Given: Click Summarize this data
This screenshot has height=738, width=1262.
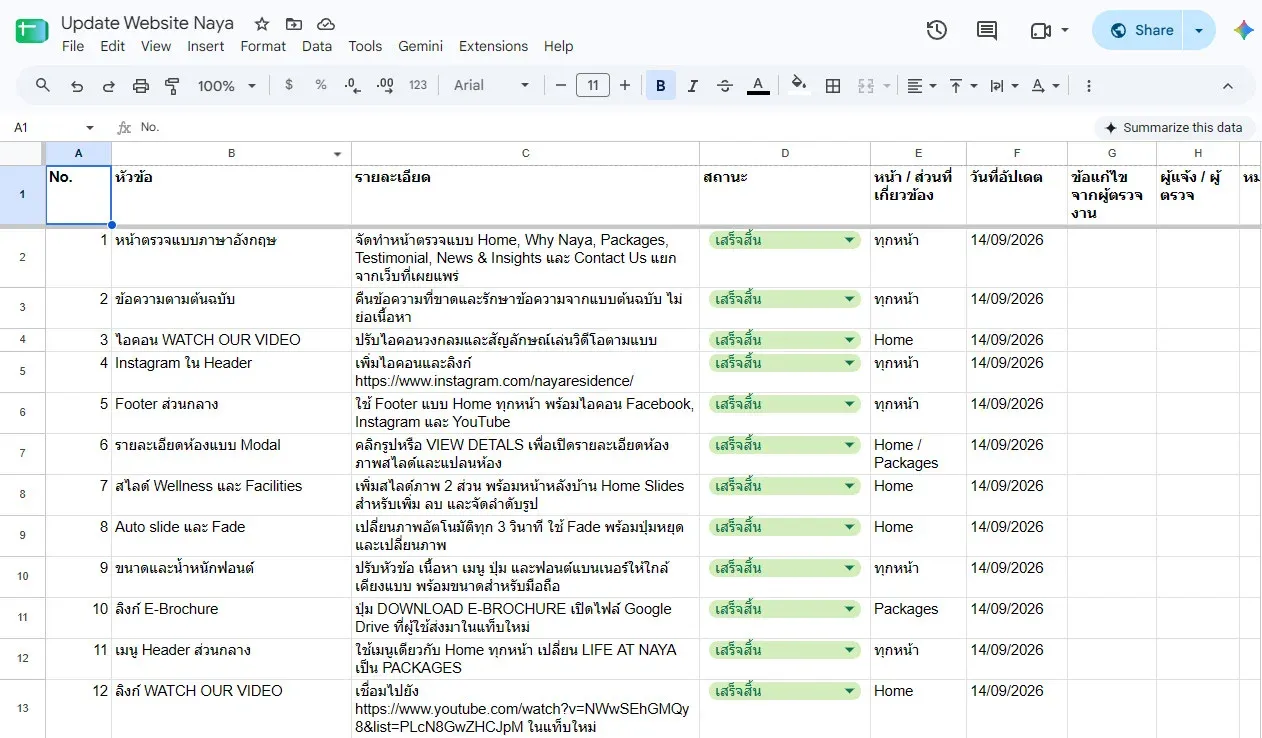Looking at the screenshot, I should click(x=1174, y=127).
